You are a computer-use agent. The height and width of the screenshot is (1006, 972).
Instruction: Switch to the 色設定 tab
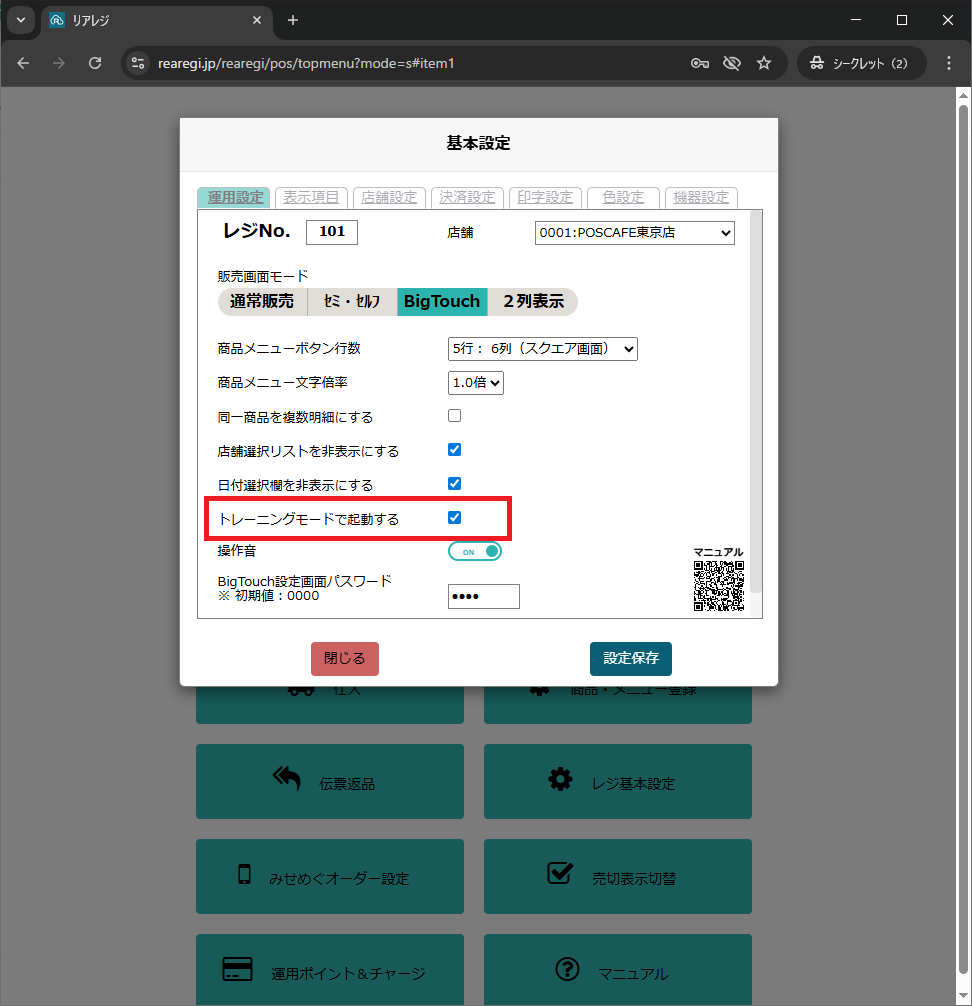[623, 198]
